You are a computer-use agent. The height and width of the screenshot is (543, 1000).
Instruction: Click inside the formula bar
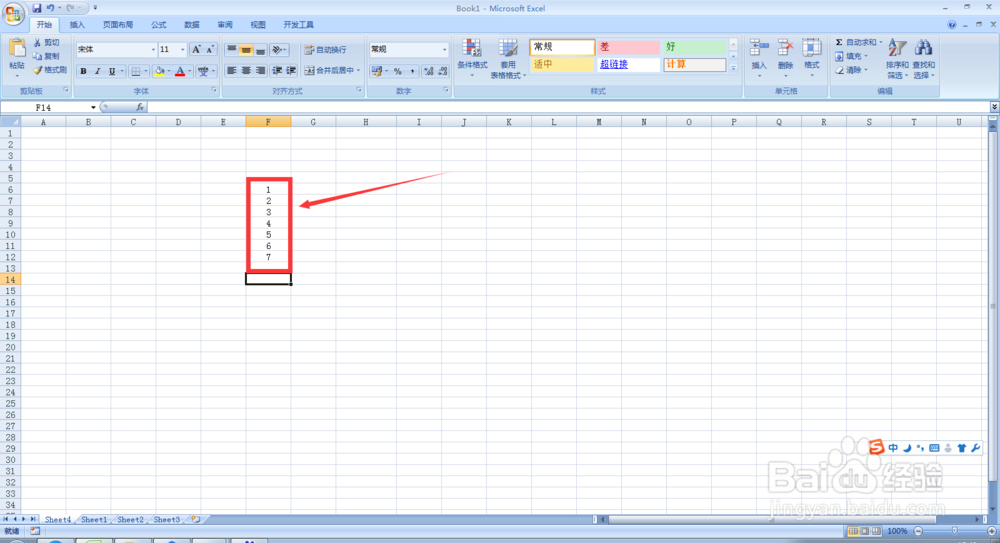[x=568, y=107]
